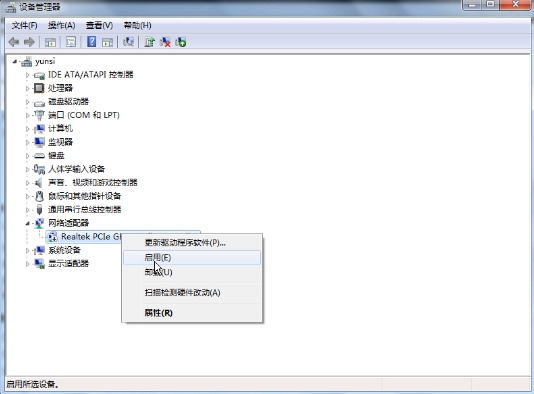Maximize the 设备管理器 window

coord(490,5)
